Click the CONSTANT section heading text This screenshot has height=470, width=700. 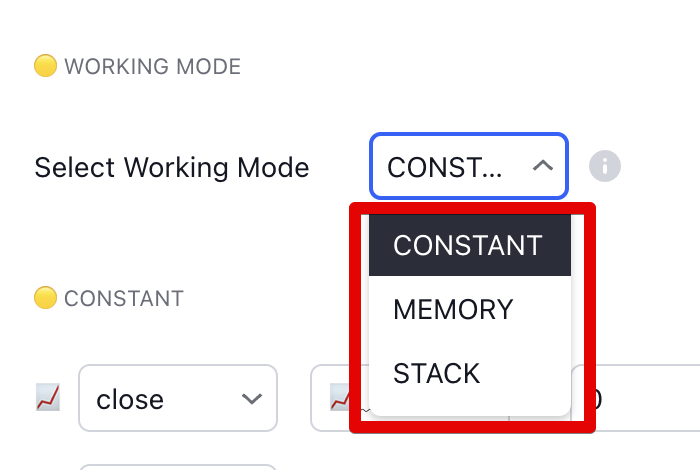coord(123,298)
